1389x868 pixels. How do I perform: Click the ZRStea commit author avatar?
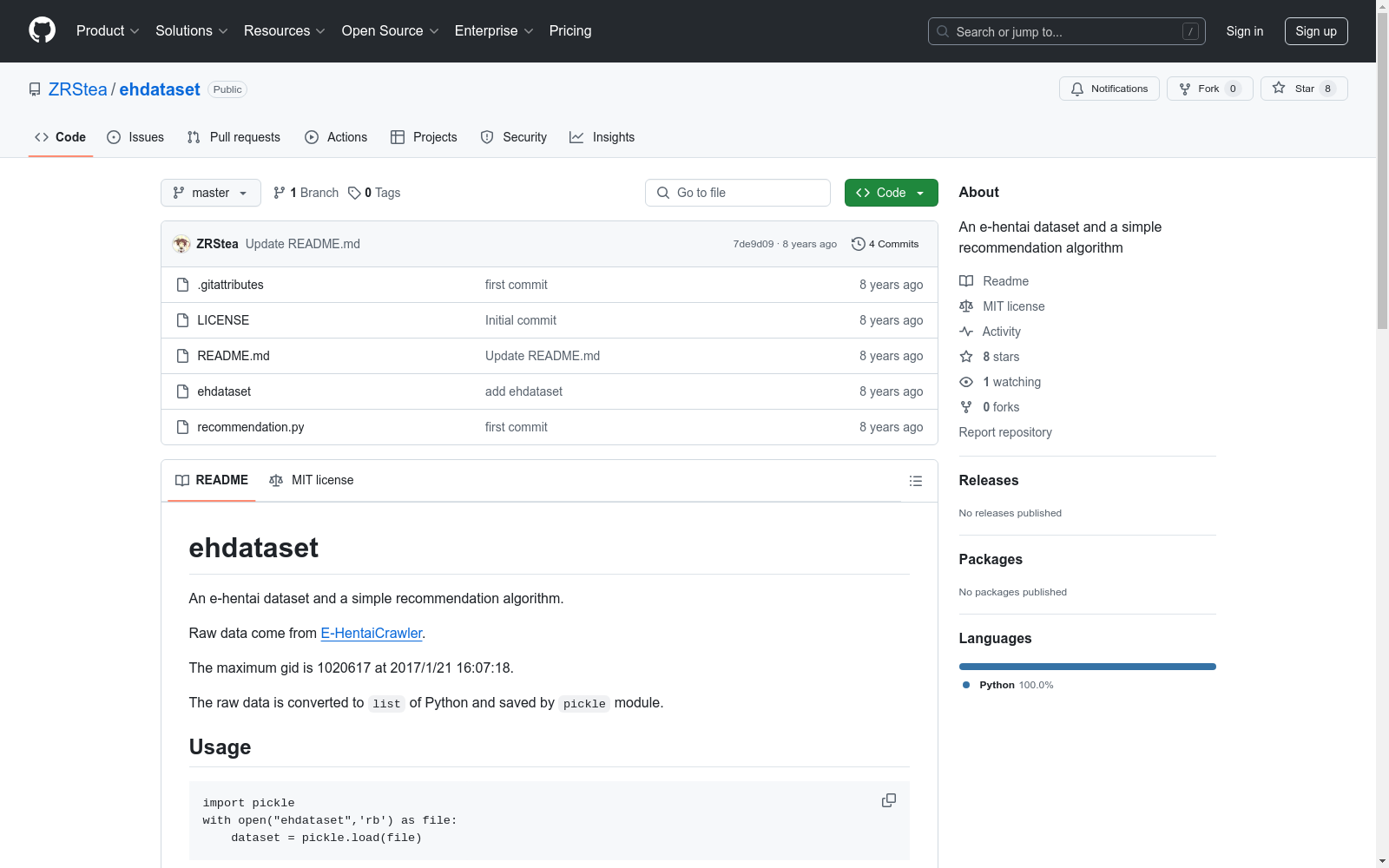coord(181,244)
